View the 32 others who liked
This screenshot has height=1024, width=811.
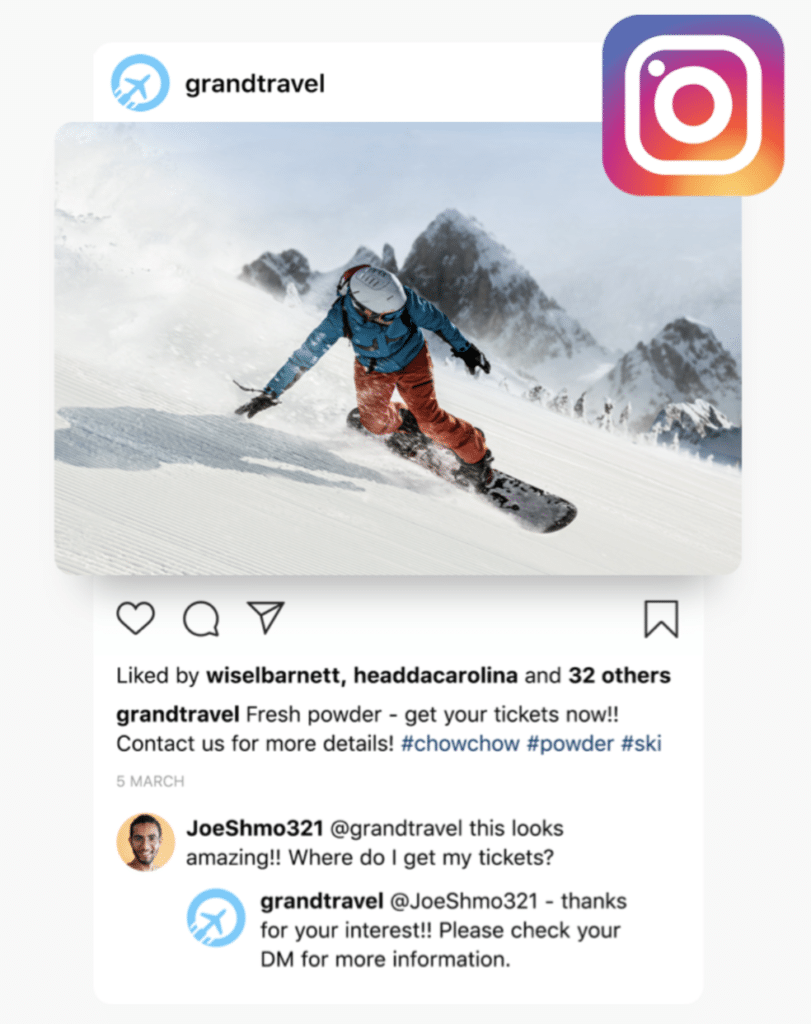point(620,675)
